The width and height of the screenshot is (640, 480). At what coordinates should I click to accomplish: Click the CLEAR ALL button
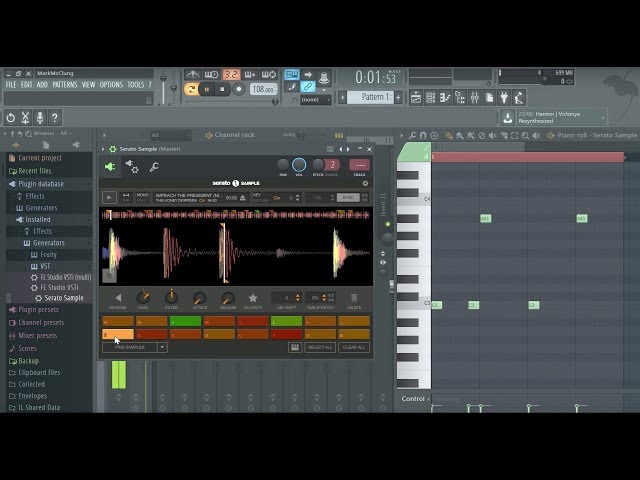pos(354,347)
